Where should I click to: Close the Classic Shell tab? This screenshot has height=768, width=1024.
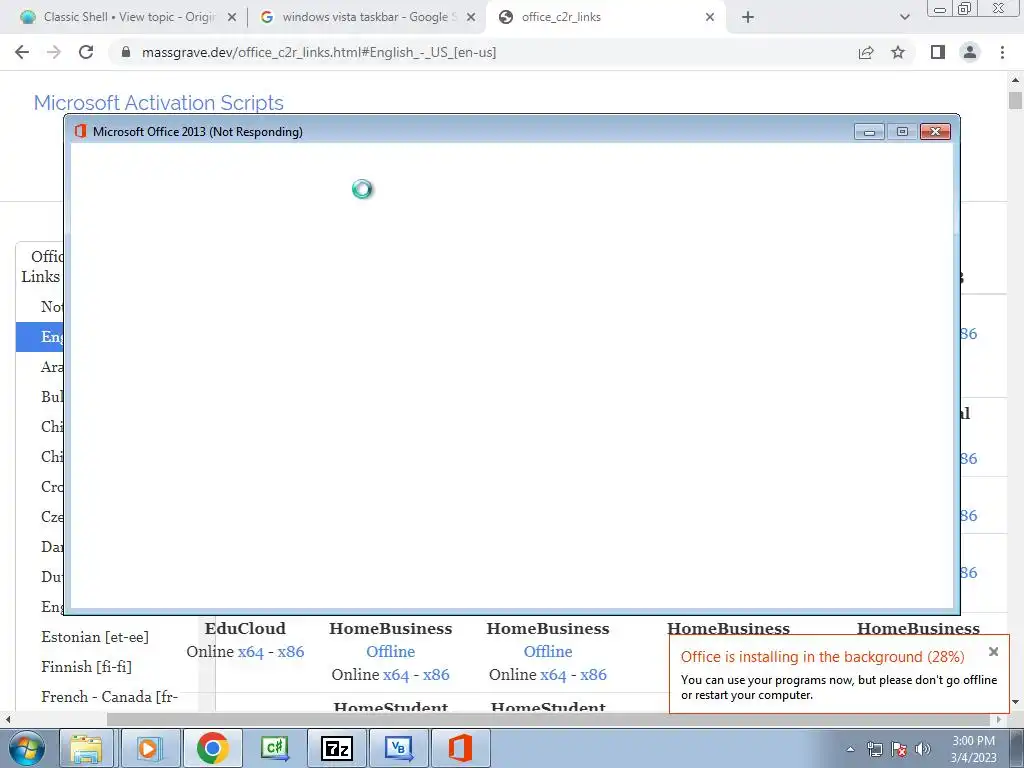(231, 18)
